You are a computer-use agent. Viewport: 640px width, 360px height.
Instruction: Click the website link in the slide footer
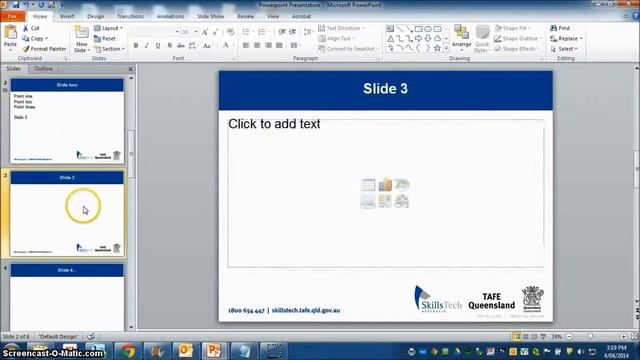point(306,310)
